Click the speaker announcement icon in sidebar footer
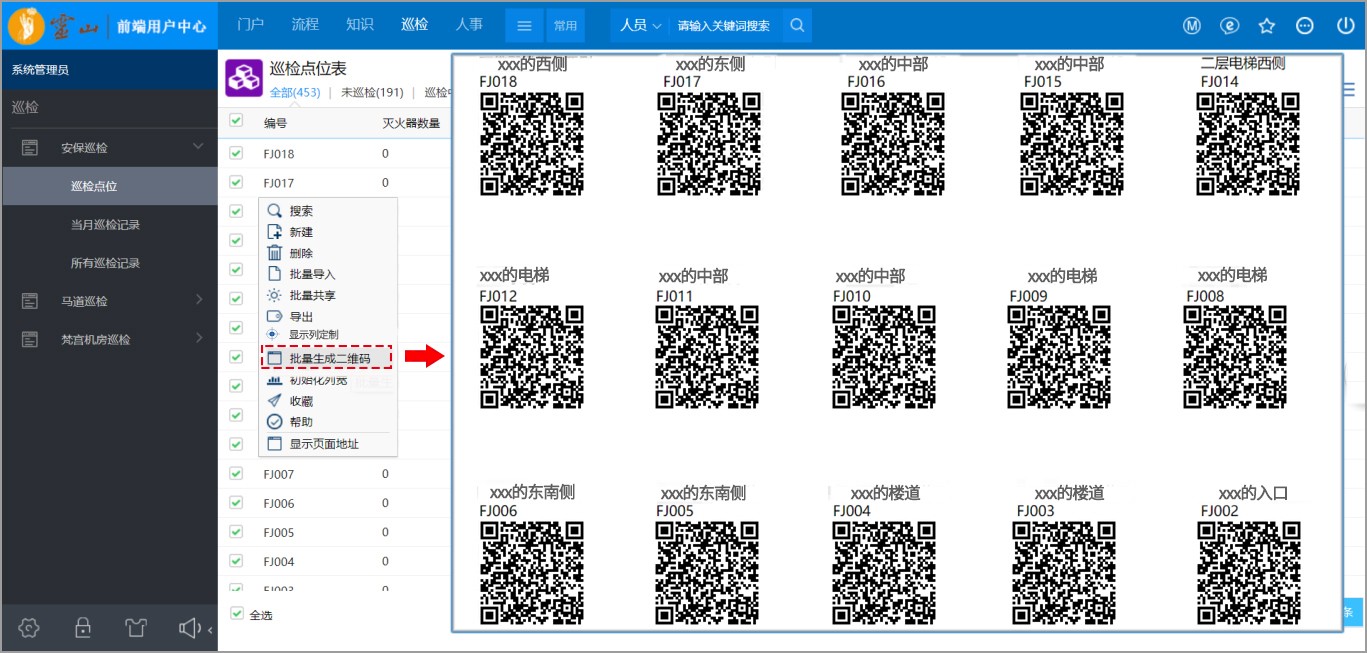Screen dimensions: 1367x653 pyautogui.click(x=190, y=627)
